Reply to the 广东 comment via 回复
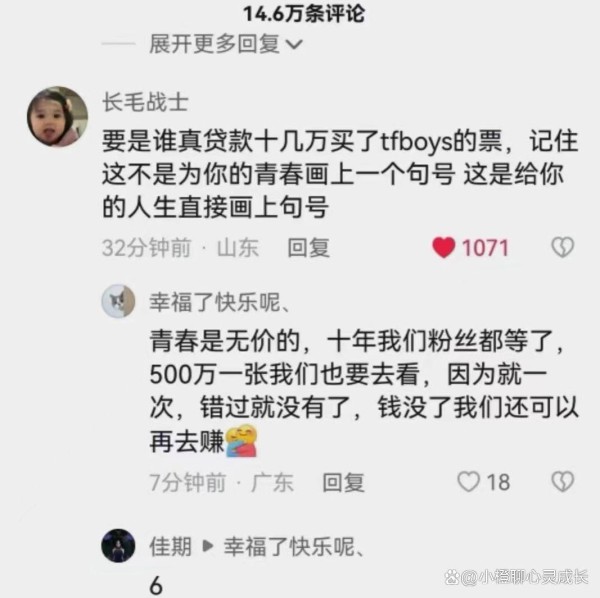The height and width of the screenshot is (598, 600). coord(343,482)
